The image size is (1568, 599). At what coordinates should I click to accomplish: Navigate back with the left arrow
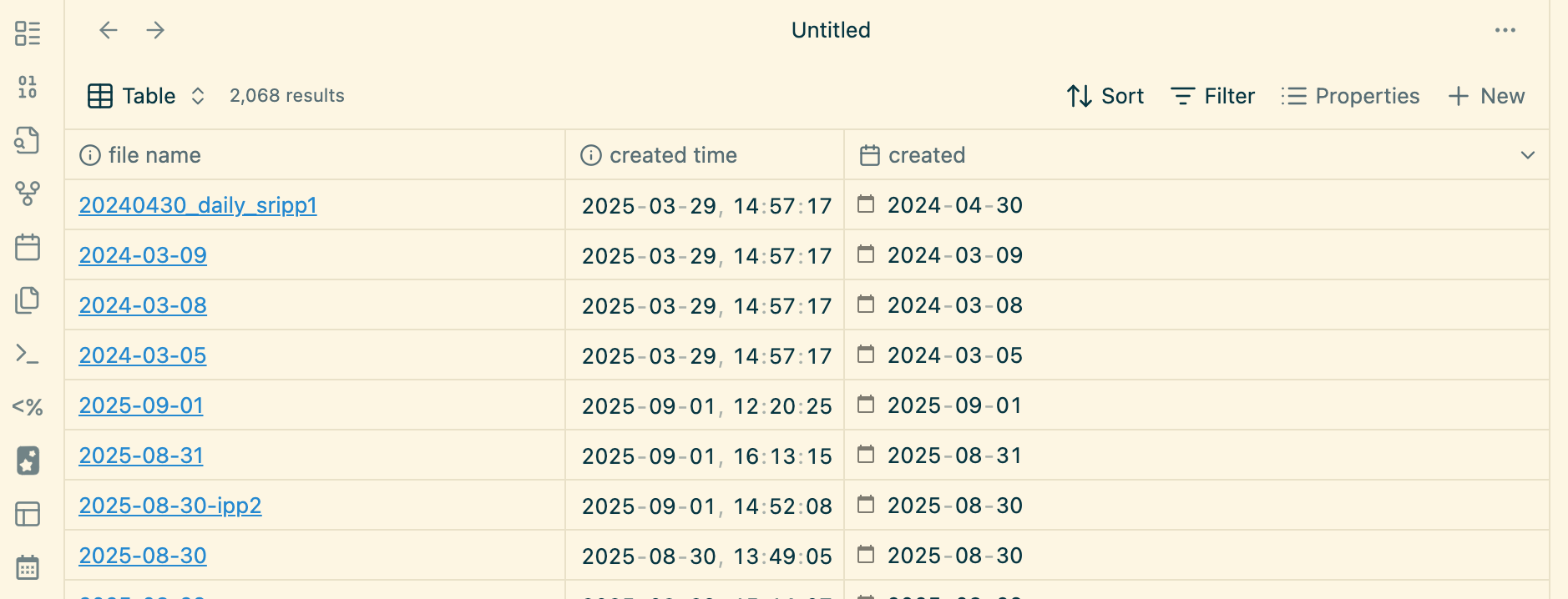coord(109,31)
